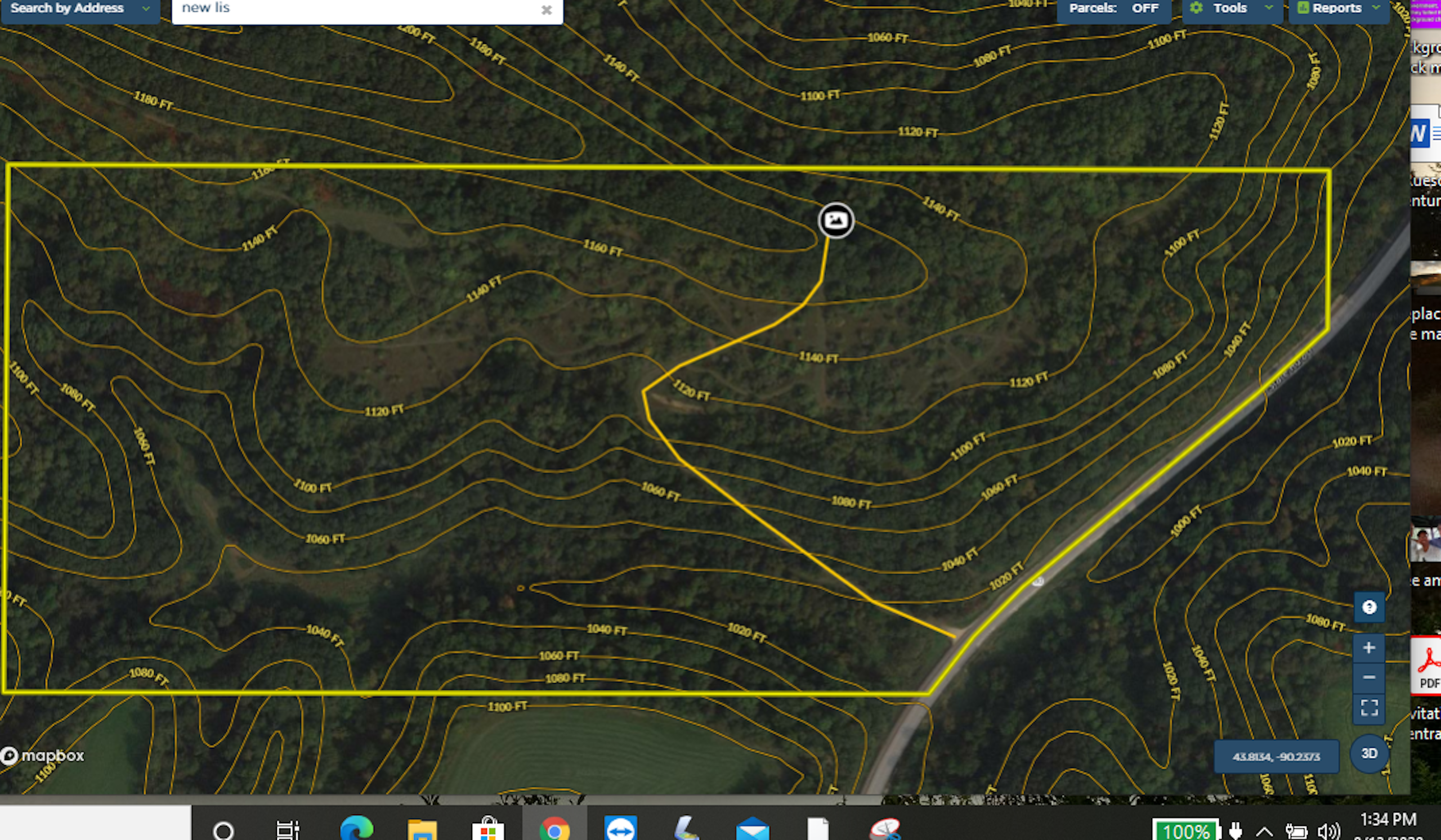Open Search by Address dropdown
Image resolution: width=1441 pixels, height=840 pixels.
click(x=80, y=8)
